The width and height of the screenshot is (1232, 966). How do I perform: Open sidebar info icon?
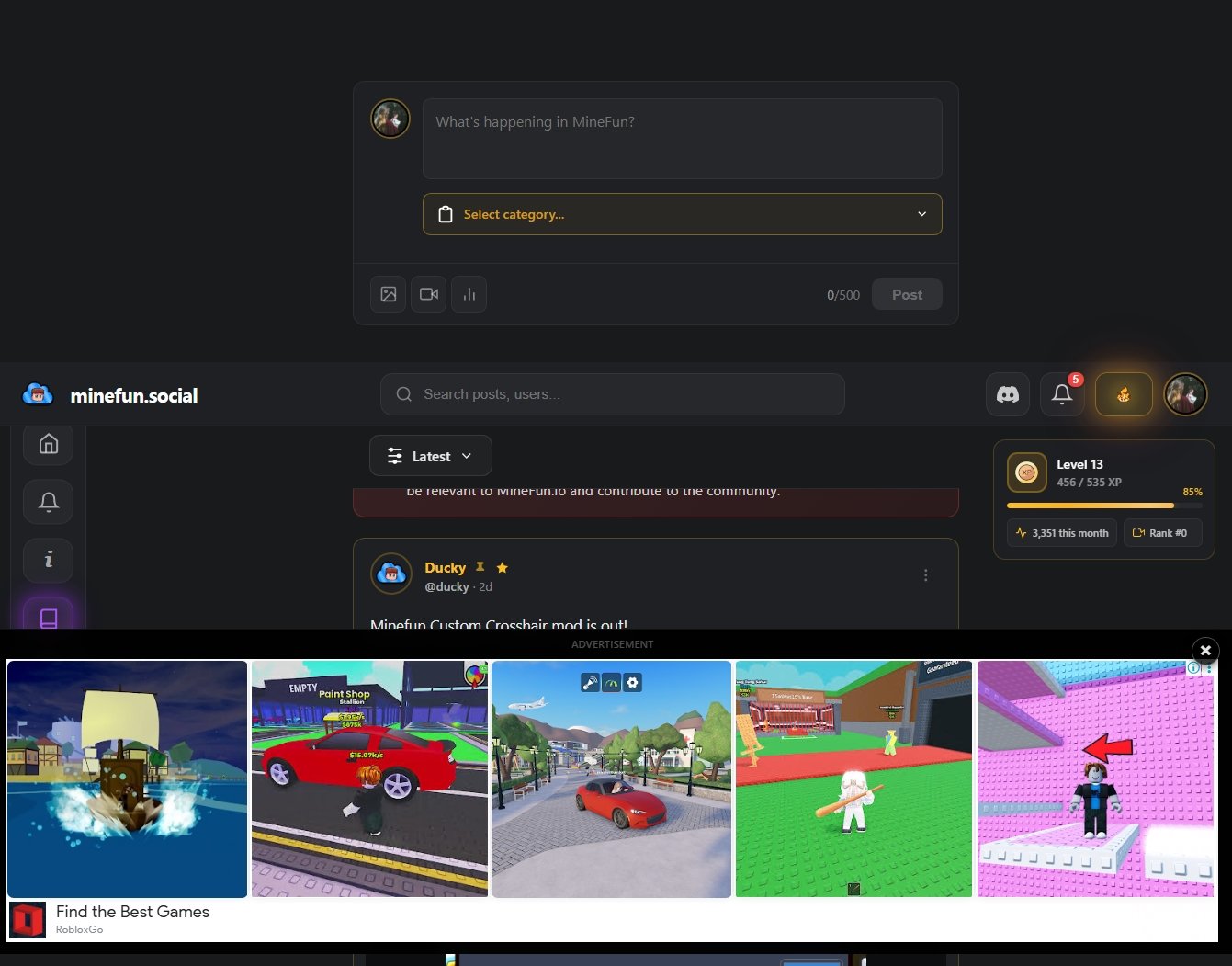49,560
